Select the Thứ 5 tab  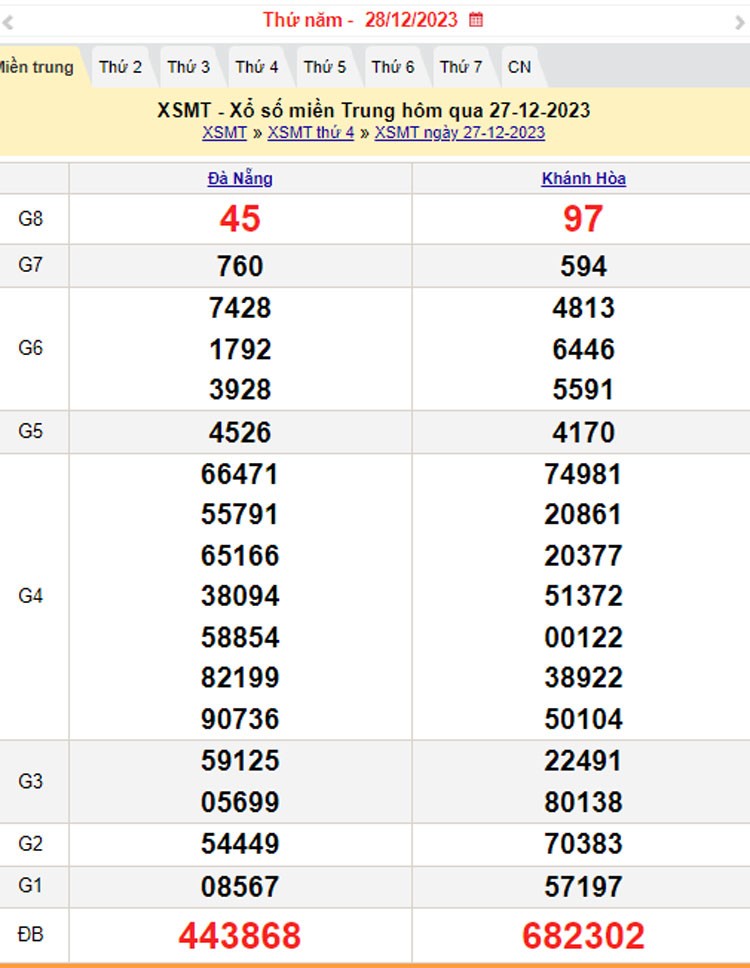pyautogui.click(x=325, y=68)
